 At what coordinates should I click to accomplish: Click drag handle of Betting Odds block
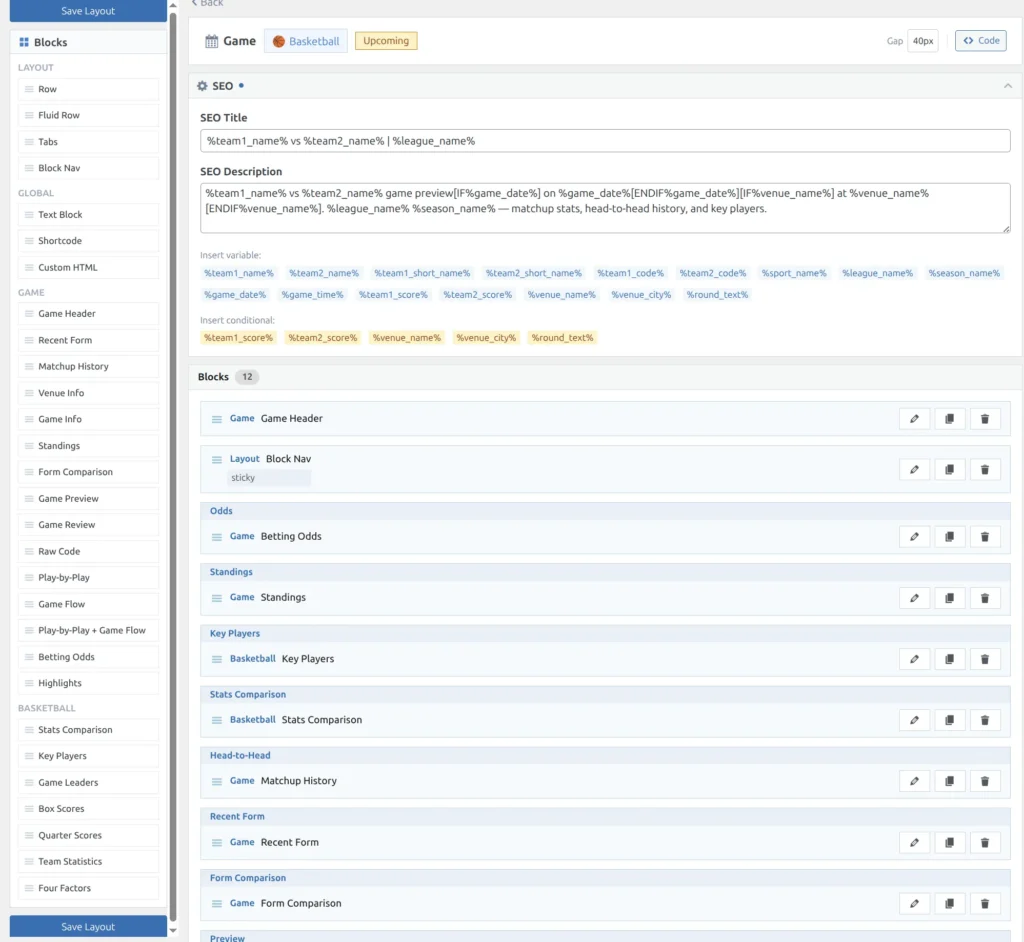[x=217, y=537]
